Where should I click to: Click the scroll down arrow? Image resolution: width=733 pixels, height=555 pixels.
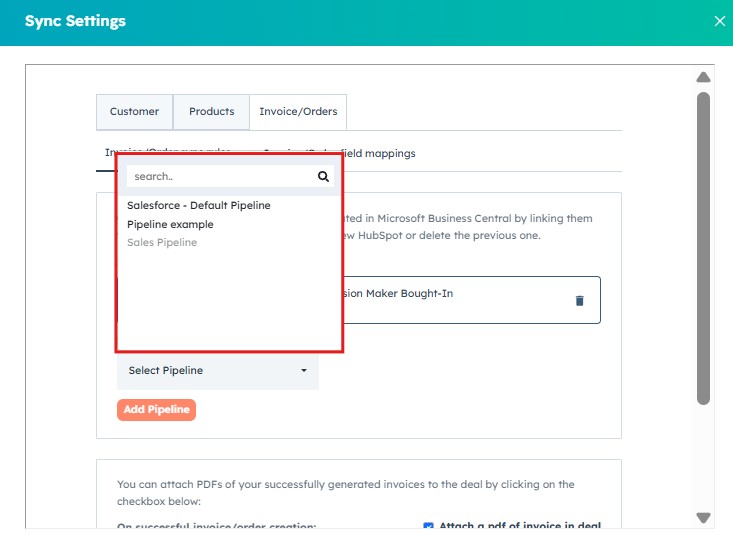tap(703, 518)
